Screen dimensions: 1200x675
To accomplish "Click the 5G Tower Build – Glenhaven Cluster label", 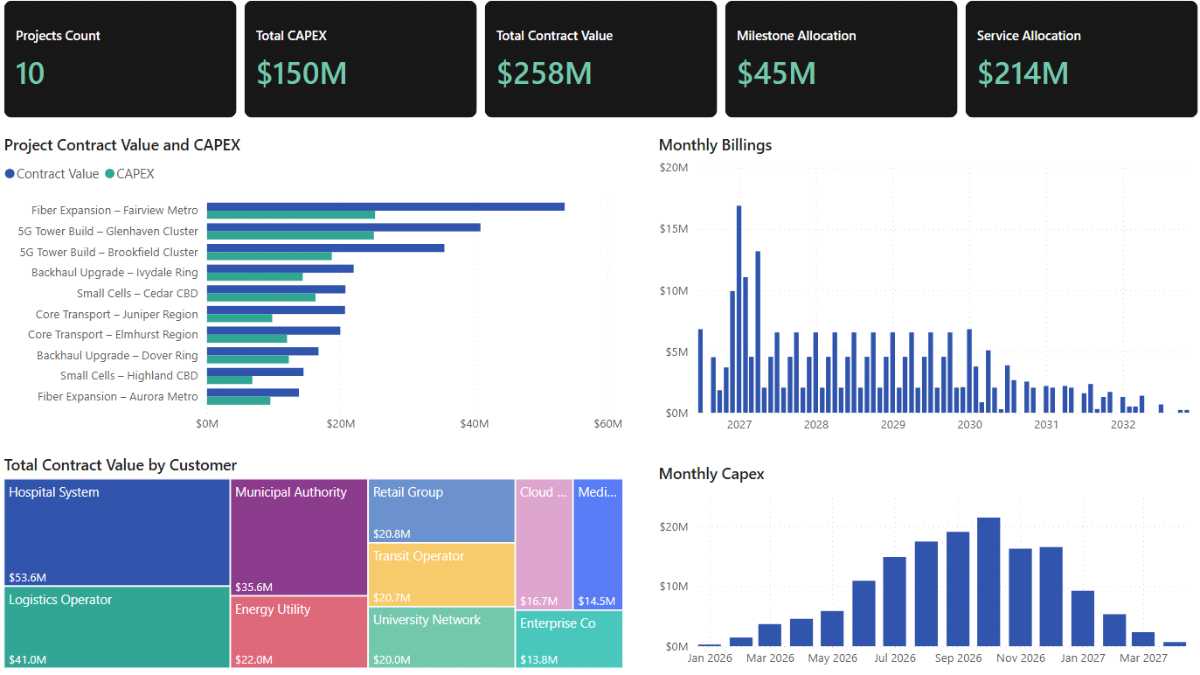I will click(x=108, y=231).
